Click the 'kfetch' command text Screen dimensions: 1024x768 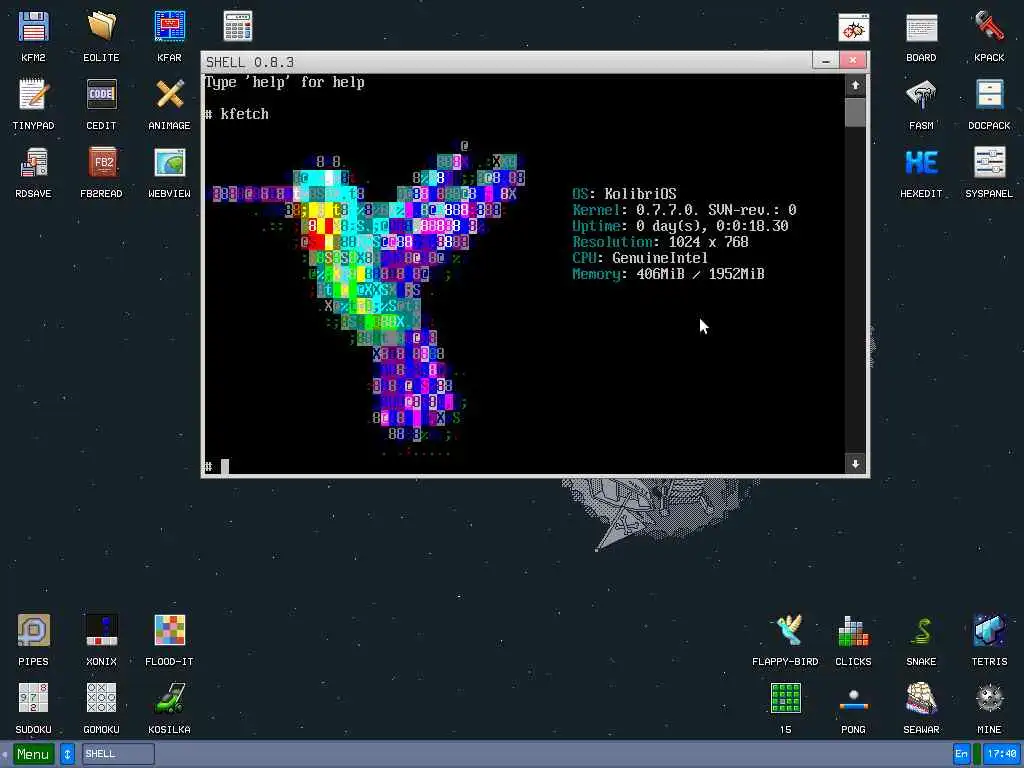click(x=244, y=114)
